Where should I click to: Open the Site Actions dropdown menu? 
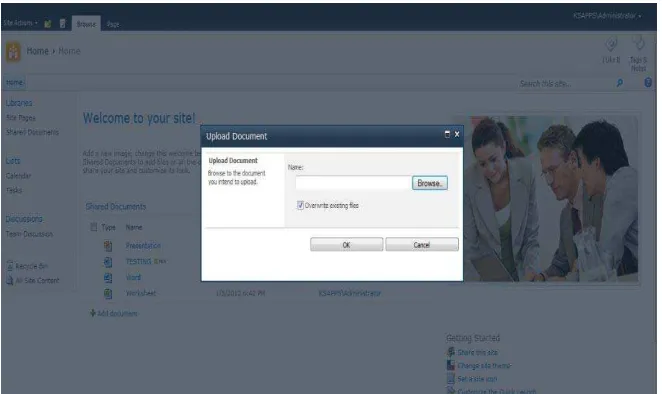click(x=21, y=23)
